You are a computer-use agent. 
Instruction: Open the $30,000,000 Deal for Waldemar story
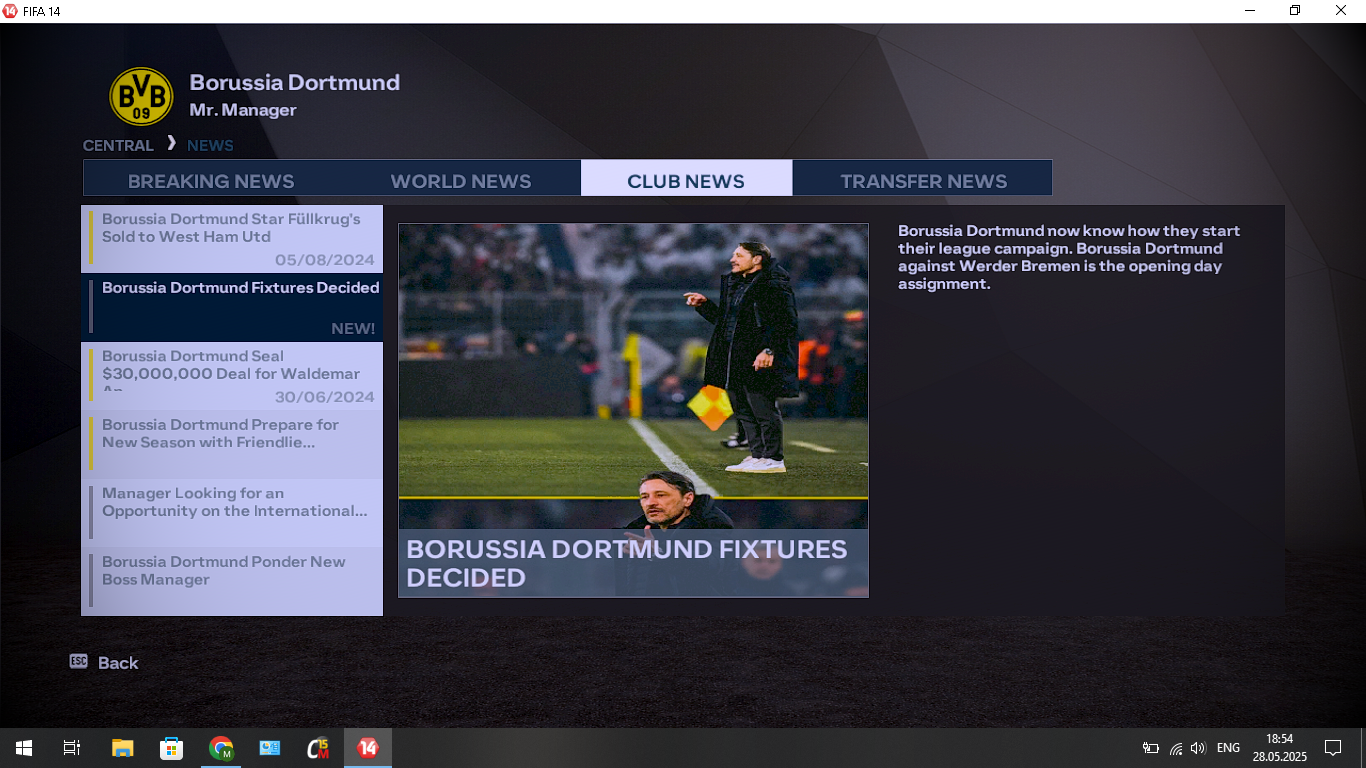(232, 376)
